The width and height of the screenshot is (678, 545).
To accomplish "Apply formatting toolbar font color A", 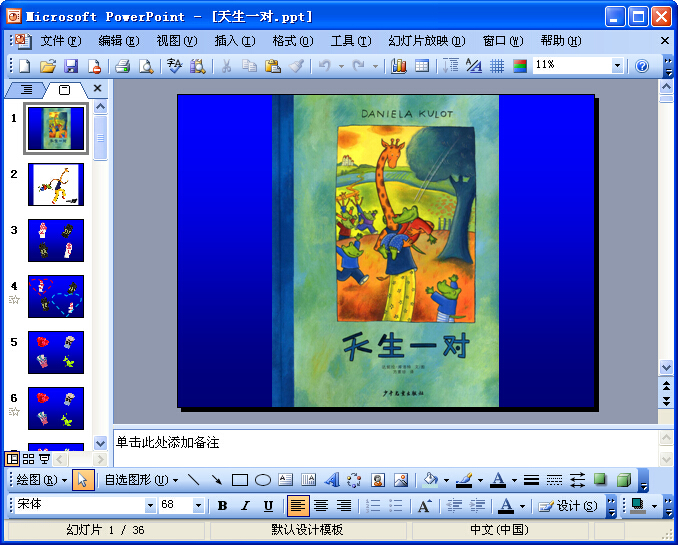I will click(505, 506).
